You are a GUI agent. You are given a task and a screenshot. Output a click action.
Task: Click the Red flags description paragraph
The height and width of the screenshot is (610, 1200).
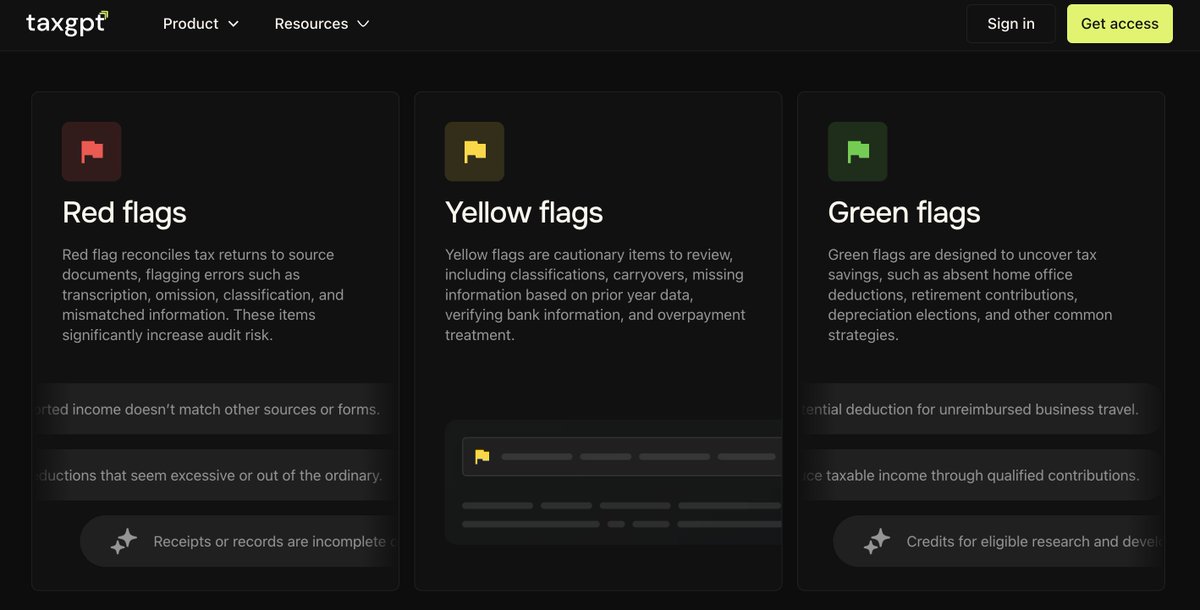coord(204,295)
